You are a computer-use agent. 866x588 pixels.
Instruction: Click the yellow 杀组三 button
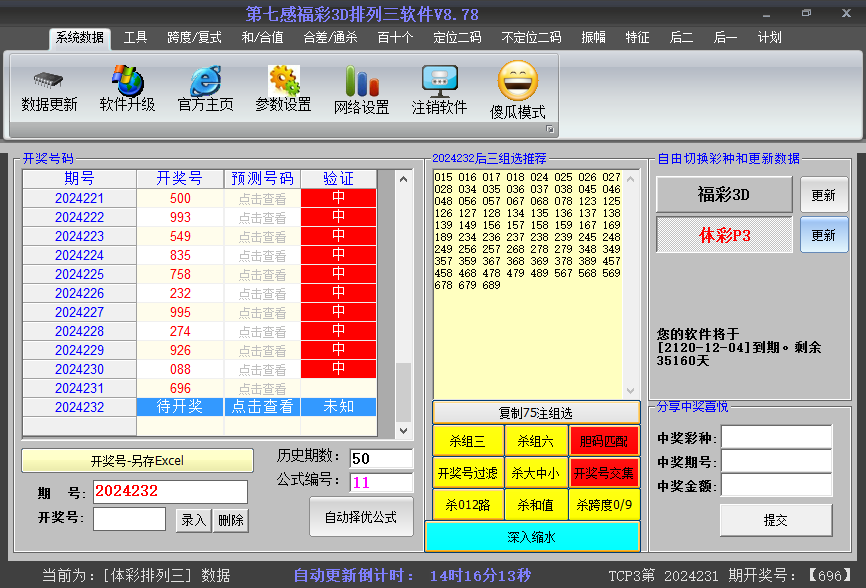coord(468,441)
